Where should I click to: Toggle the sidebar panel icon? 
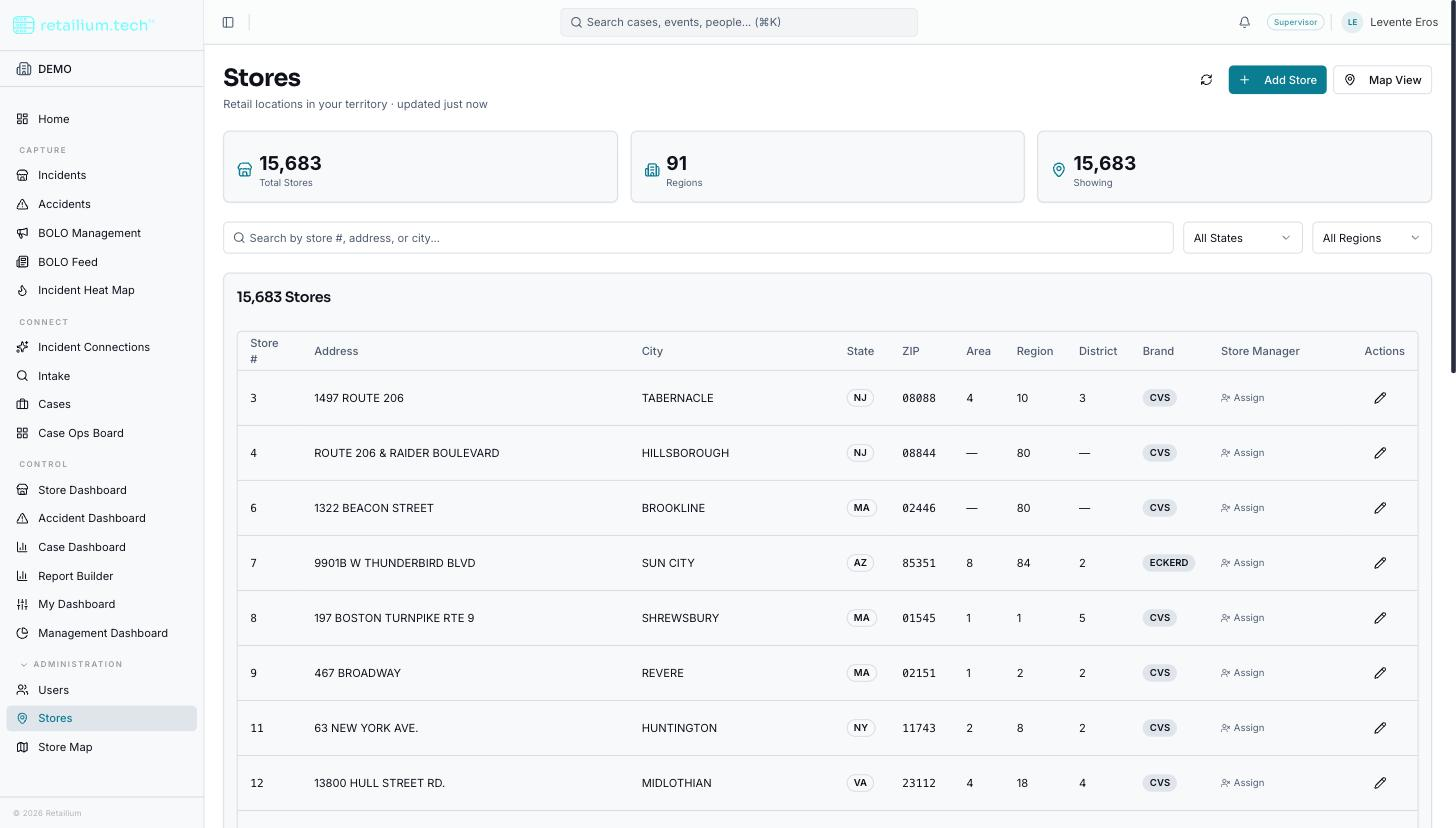pyautogui.click(x=228, y=22)
